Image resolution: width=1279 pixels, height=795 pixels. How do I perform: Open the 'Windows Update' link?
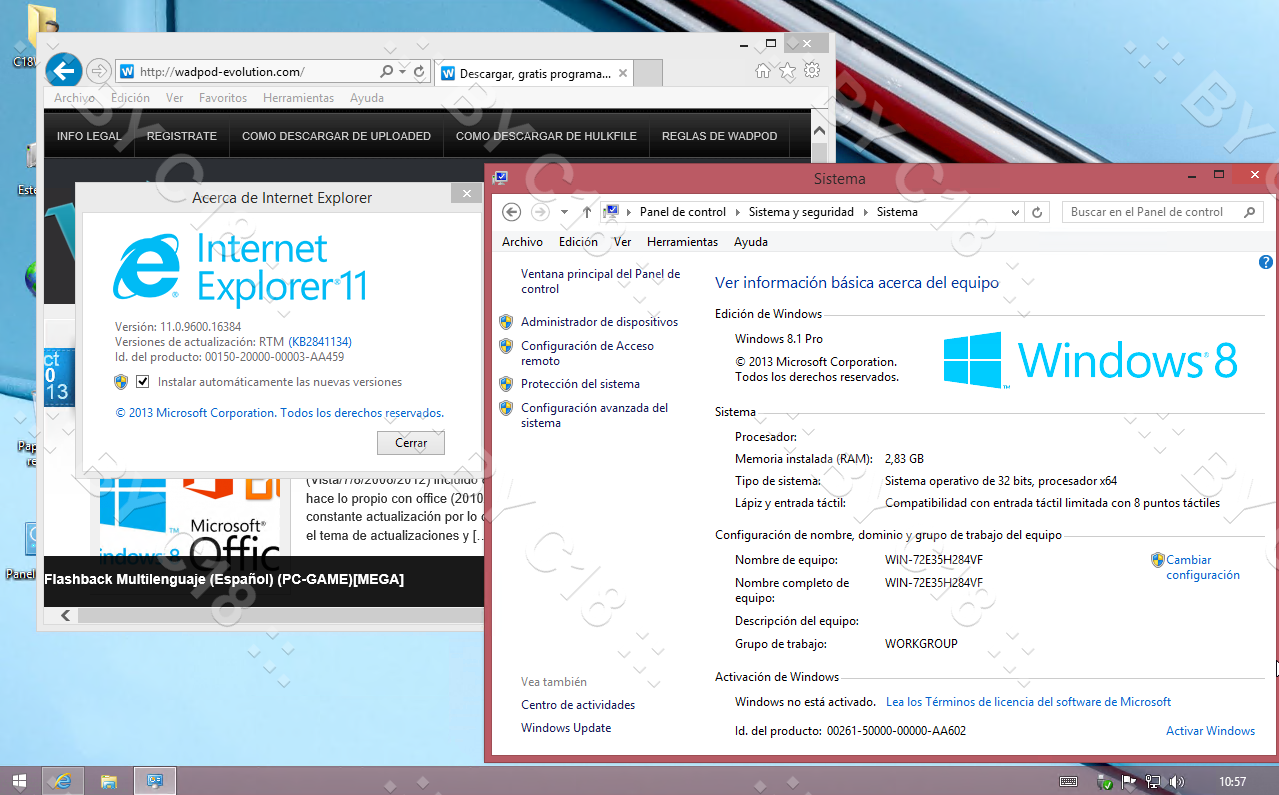[566, 728]
